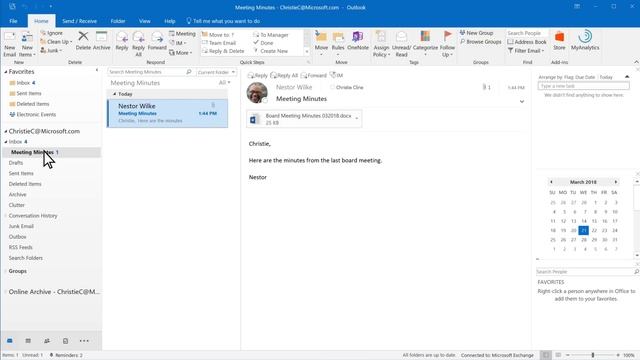Click Reply in the reading pane
This screenshot has width=640, height=360.
coord(258,76)
